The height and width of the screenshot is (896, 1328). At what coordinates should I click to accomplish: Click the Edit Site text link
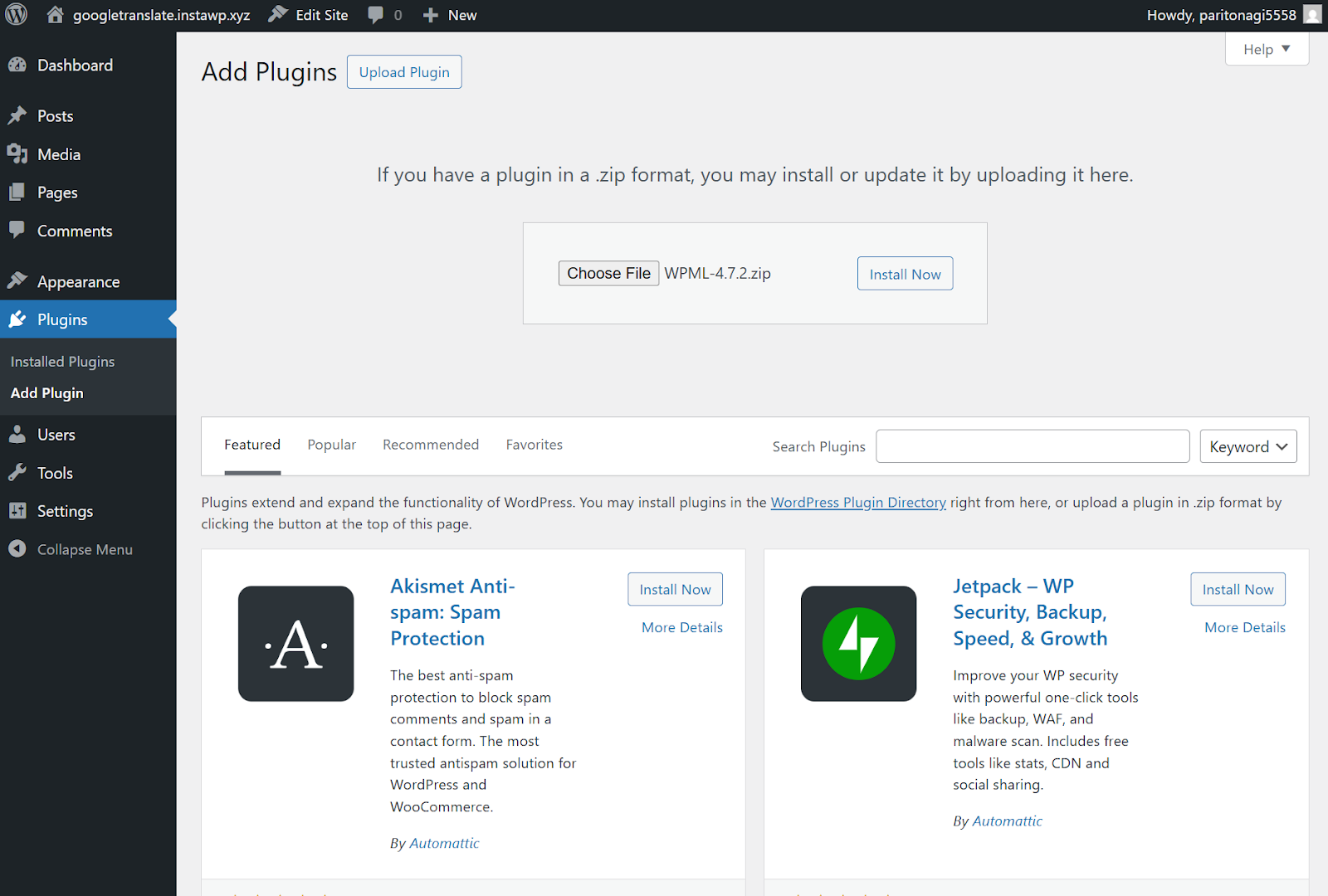click(x=322, y=15)
